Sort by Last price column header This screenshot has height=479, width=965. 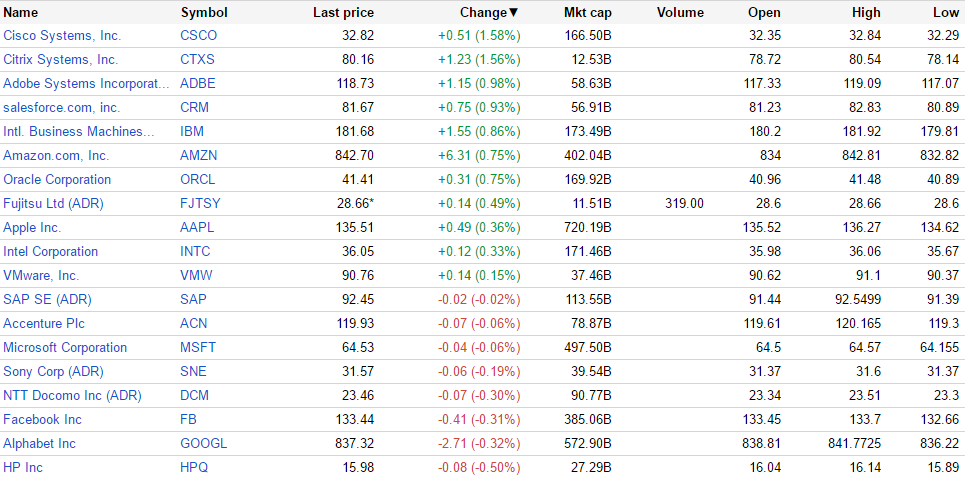click(x=343, y=12)
